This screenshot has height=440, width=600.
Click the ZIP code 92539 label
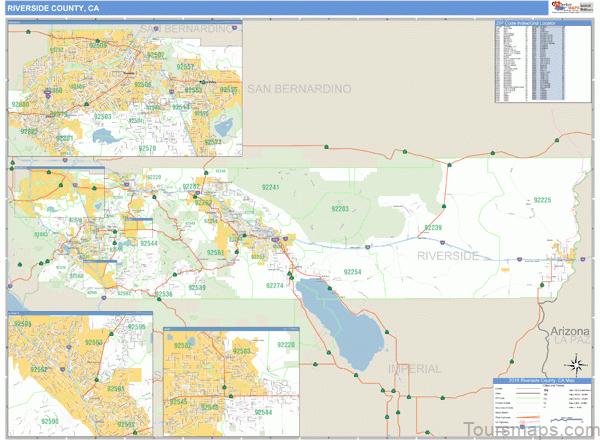[196, 288]
